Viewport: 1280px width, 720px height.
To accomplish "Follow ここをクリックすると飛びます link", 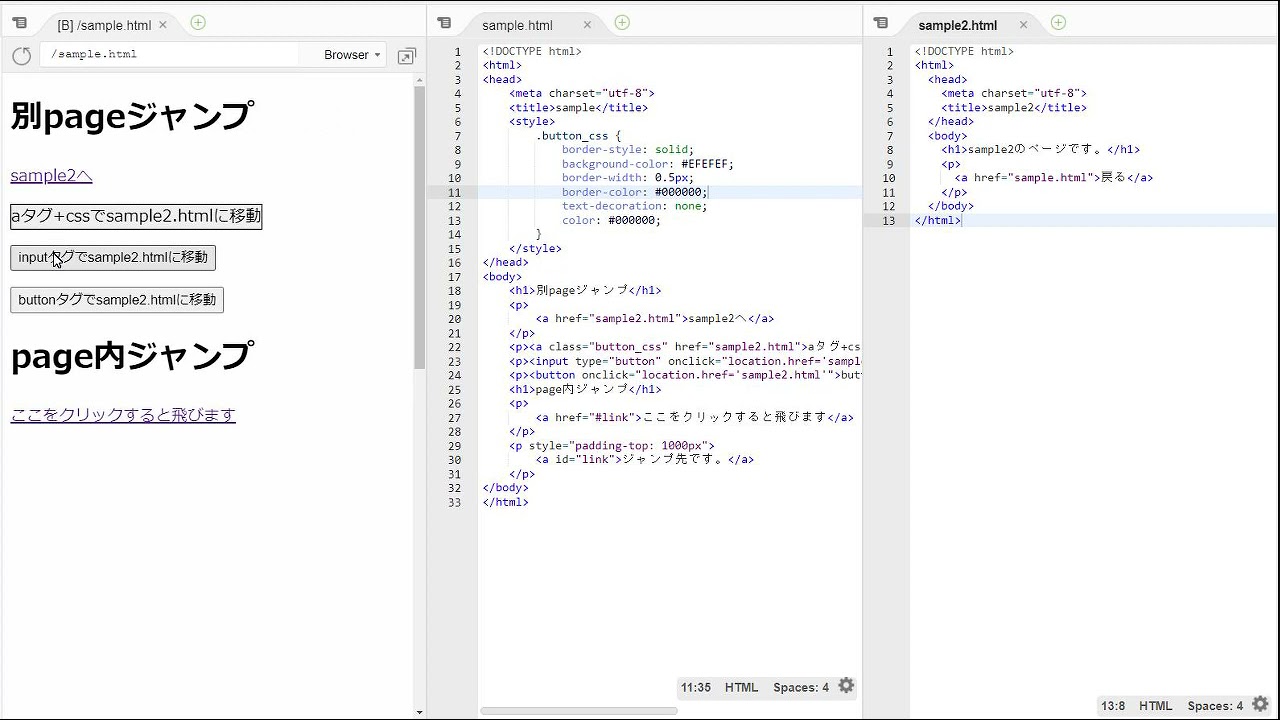I will (x=123, y=415).
